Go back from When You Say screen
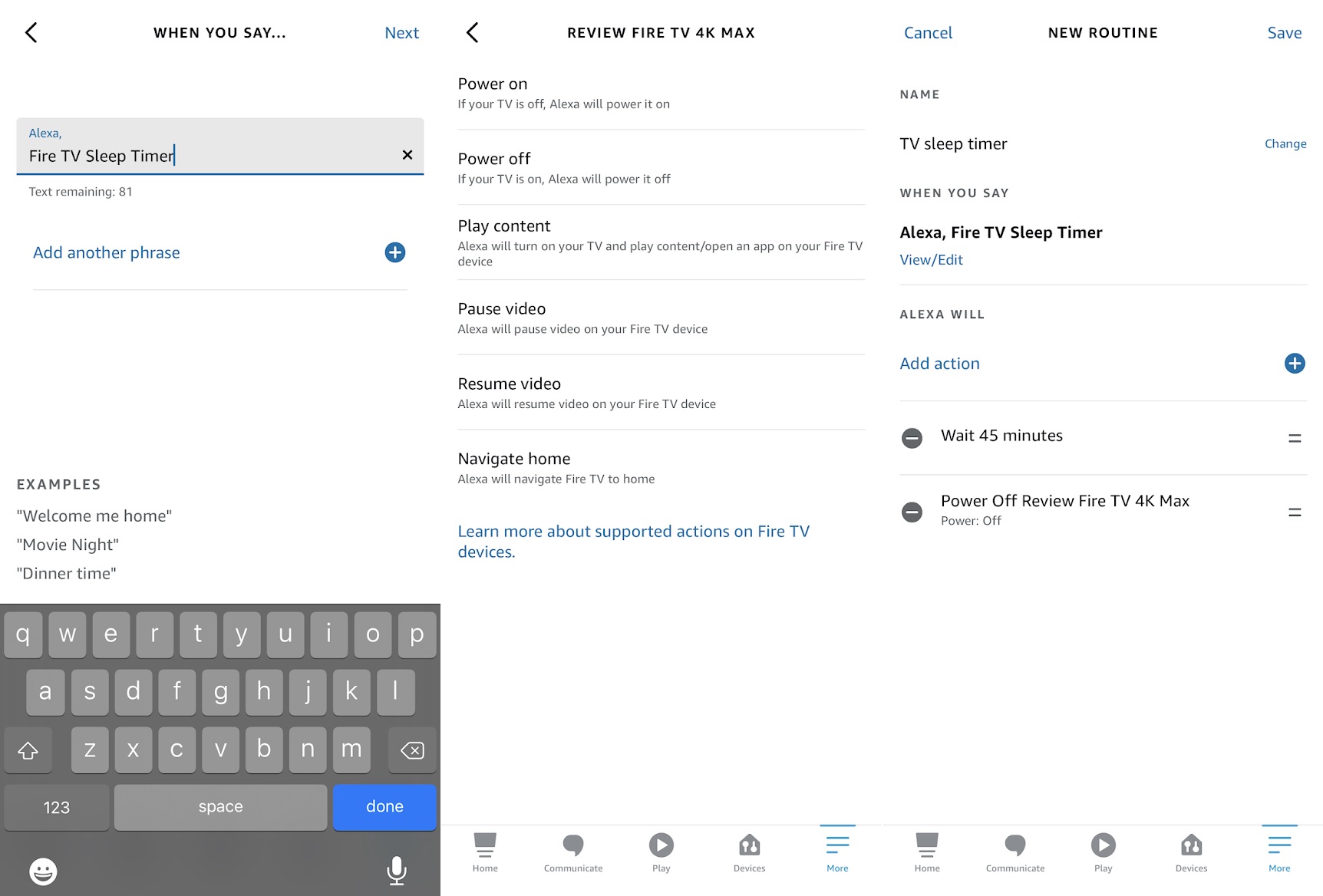 (31, 32)
